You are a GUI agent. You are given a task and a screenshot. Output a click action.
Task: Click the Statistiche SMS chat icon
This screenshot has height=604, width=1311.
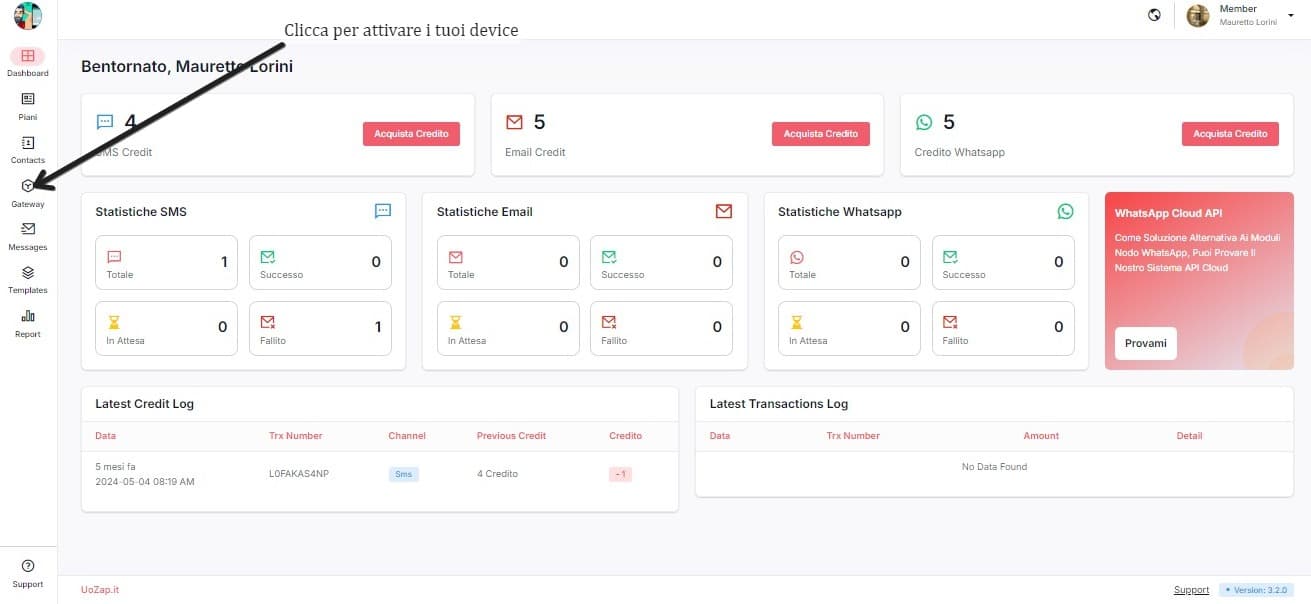coord(382,211)
